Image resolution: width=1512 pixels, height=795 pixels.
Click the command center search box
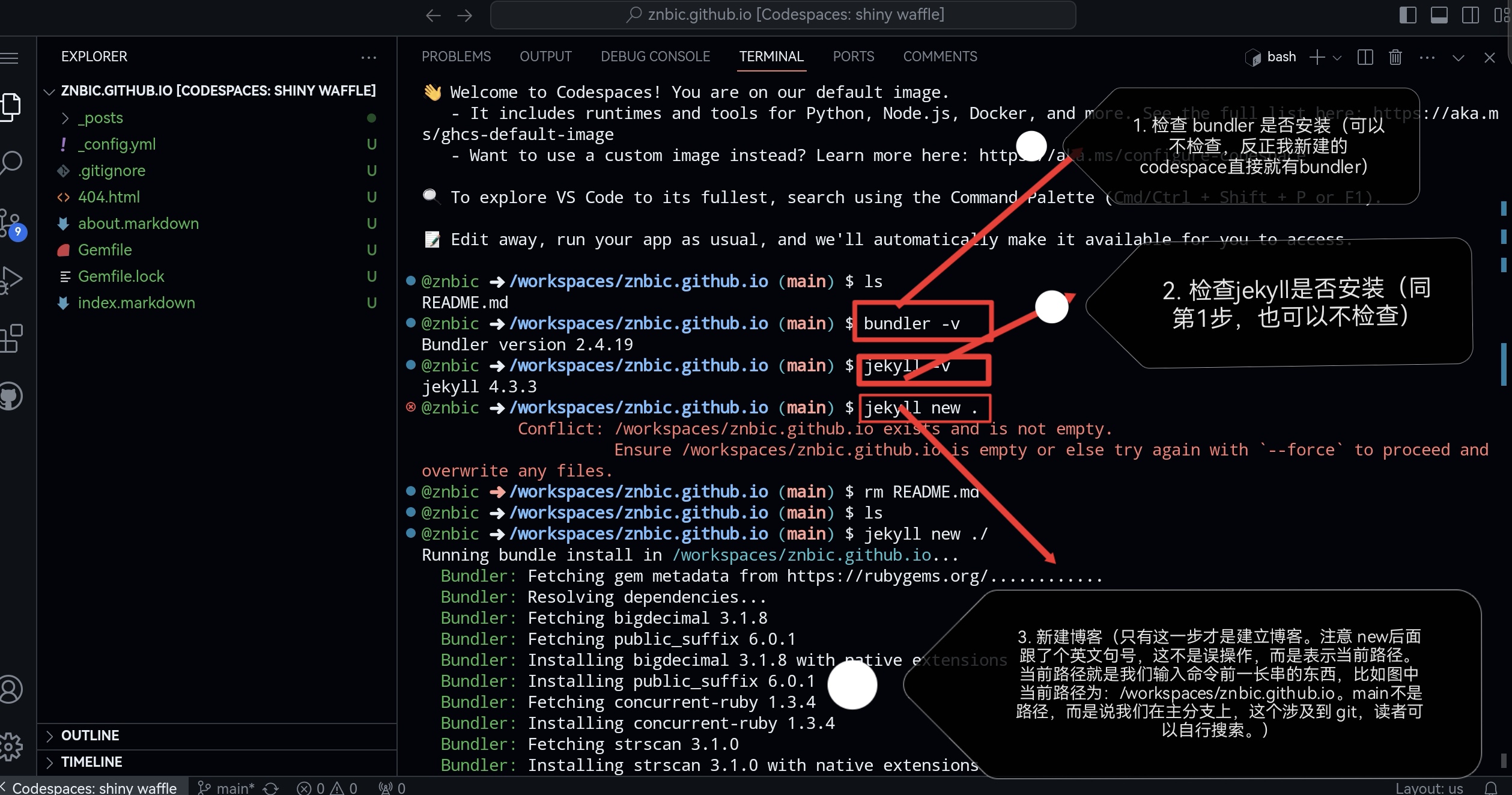783,15
